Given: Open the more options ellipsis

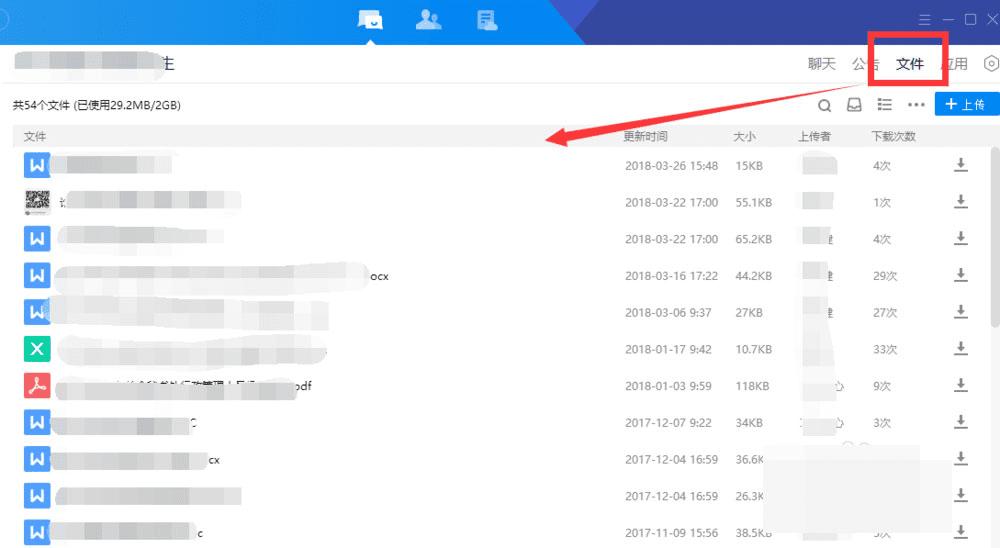Looking at the screenshot, I should (x=916, y=105).
